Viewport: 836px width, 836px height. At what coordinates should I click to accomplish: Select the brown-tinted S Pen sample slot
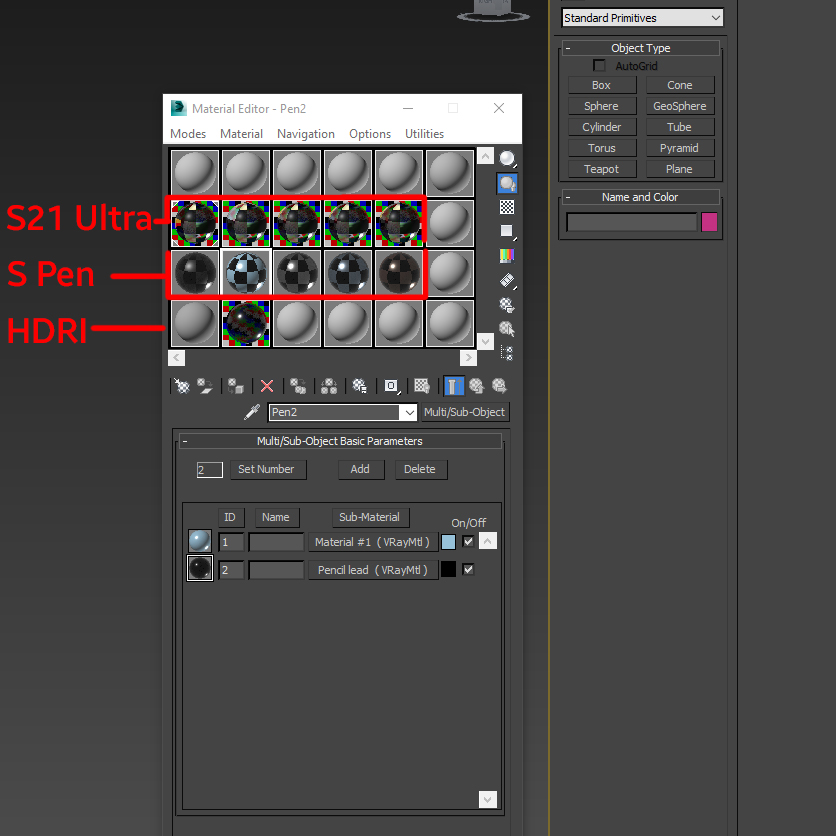(x=399, y=273)
